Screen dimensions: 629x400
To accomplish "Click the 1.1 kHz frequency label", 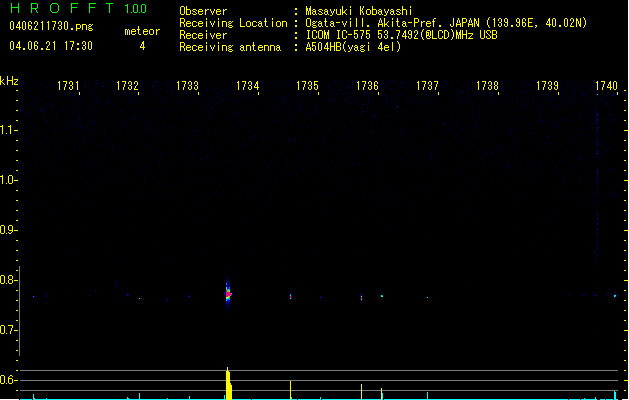I will tap(8, 130).
